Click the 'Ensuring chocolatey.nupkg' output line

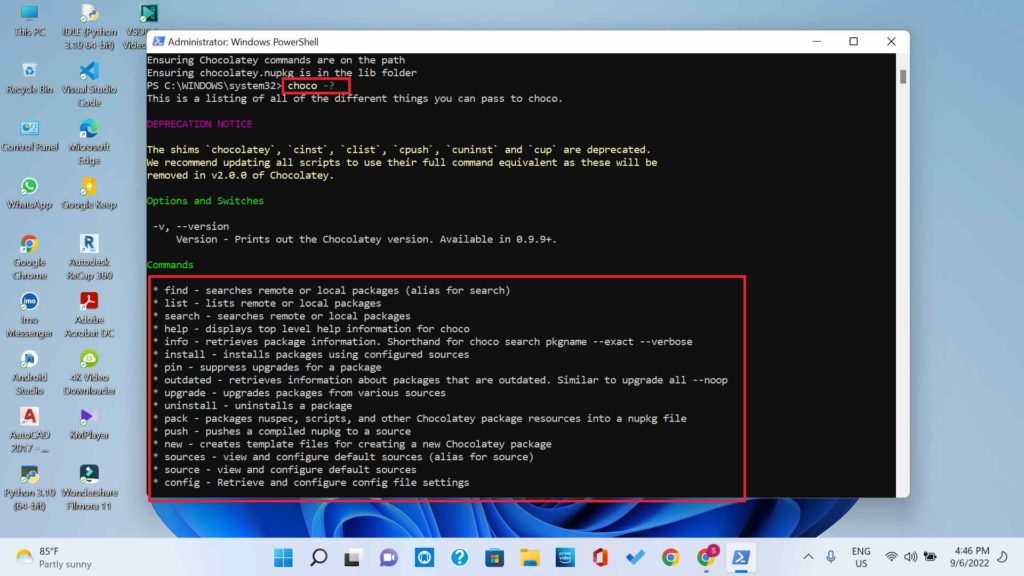click(281, 73)
